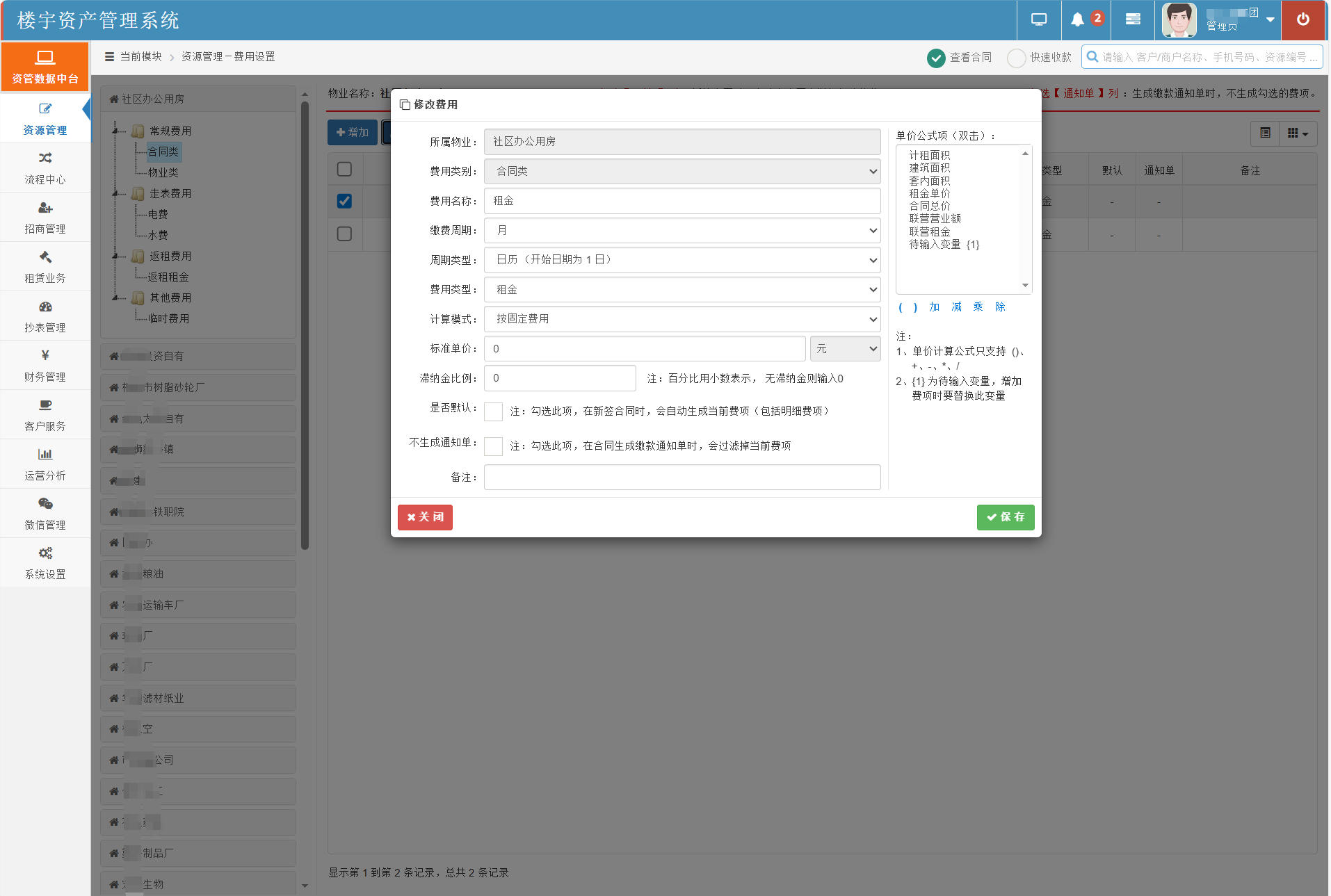Click the 费用名称 input field
This screenshot has width=1331, height=896.
click(x=682, y=201)
